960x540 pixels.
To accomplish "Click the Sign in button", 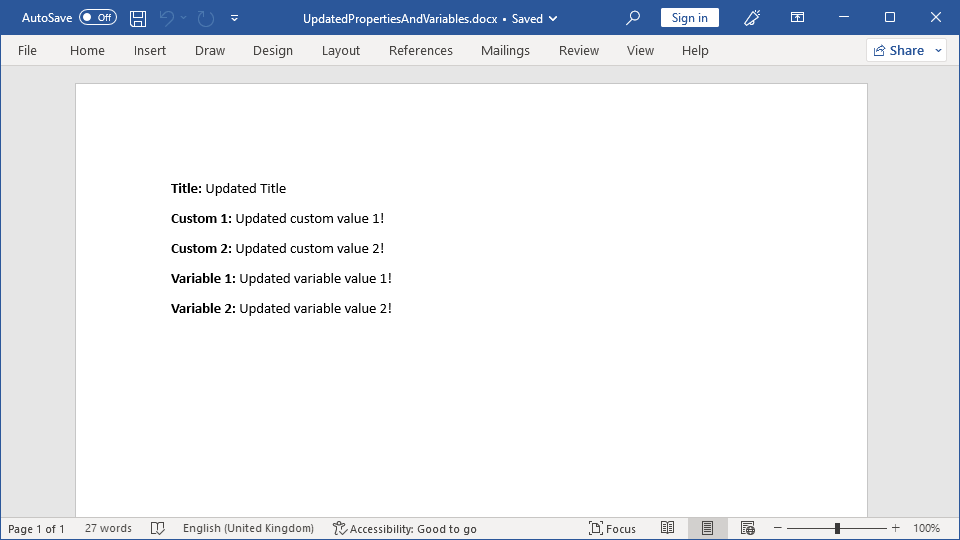I will 689,18.
